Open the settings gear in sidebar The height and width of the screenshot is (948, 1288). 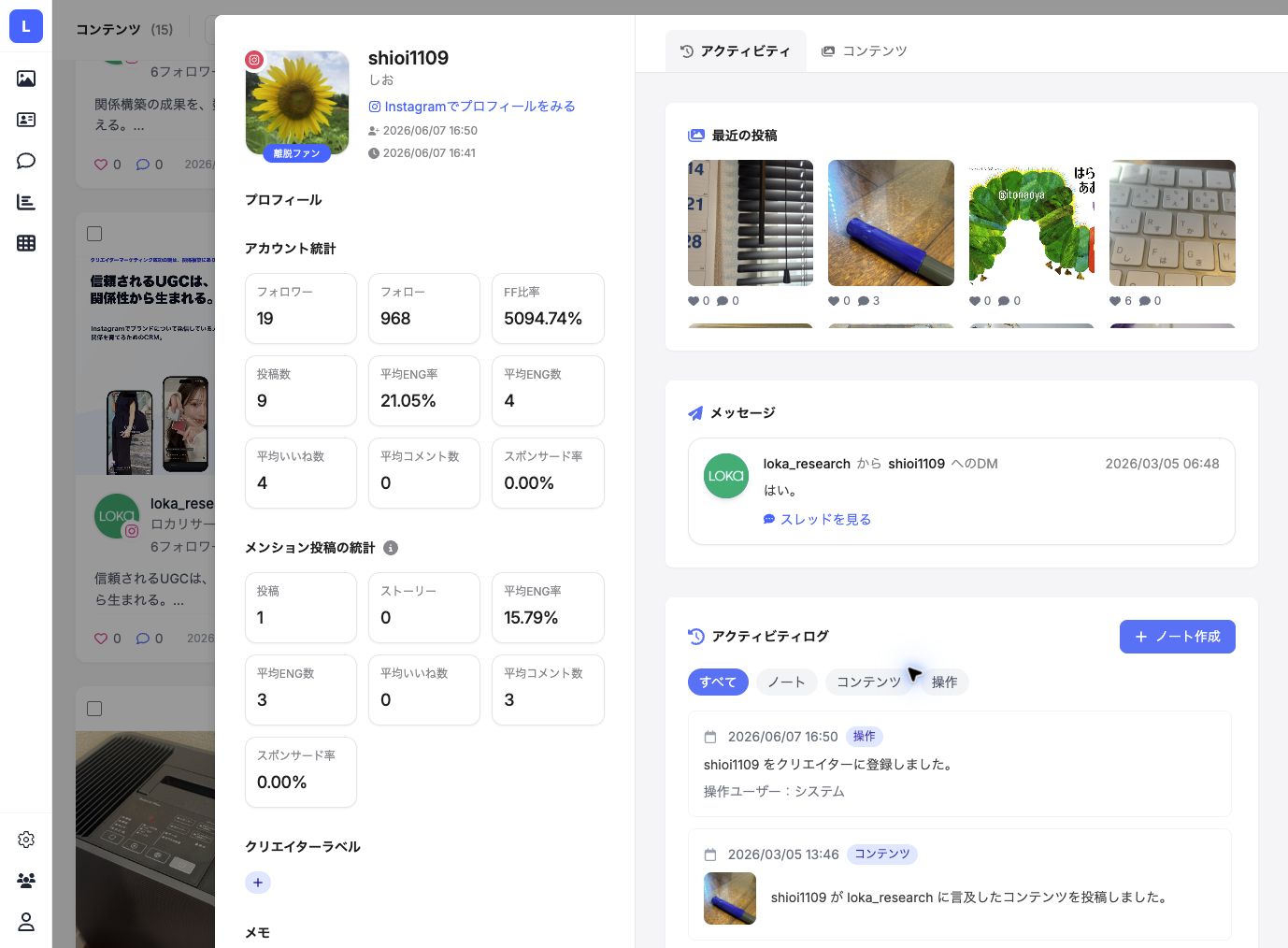pos(26,840)
